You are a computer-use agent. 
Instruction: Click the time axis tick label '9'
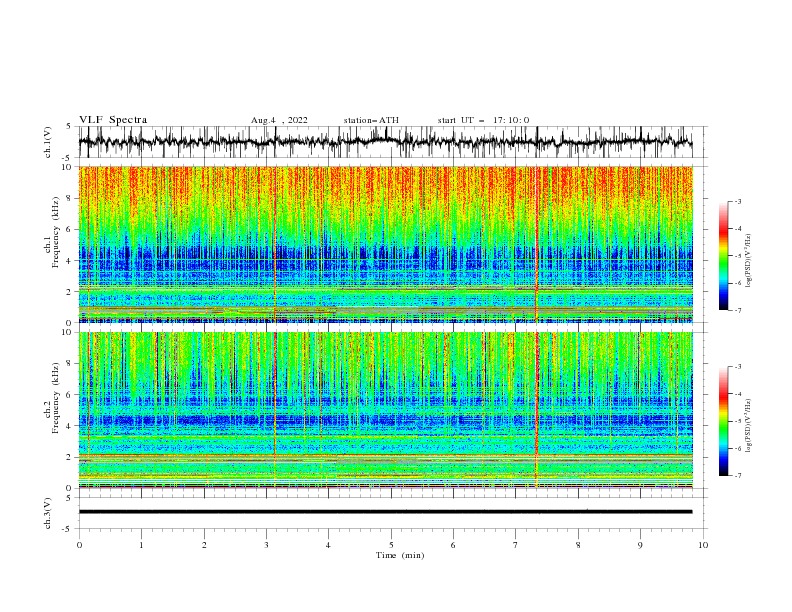point(640,545)
